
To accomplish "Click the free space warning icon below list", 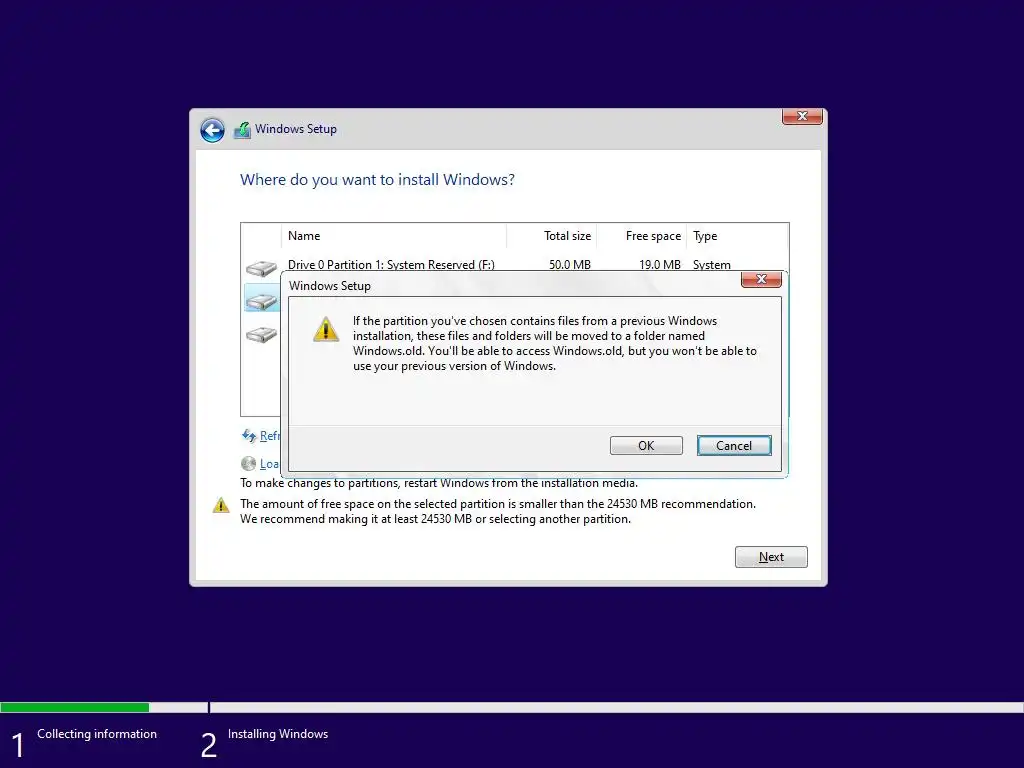I will pos(221,505).
